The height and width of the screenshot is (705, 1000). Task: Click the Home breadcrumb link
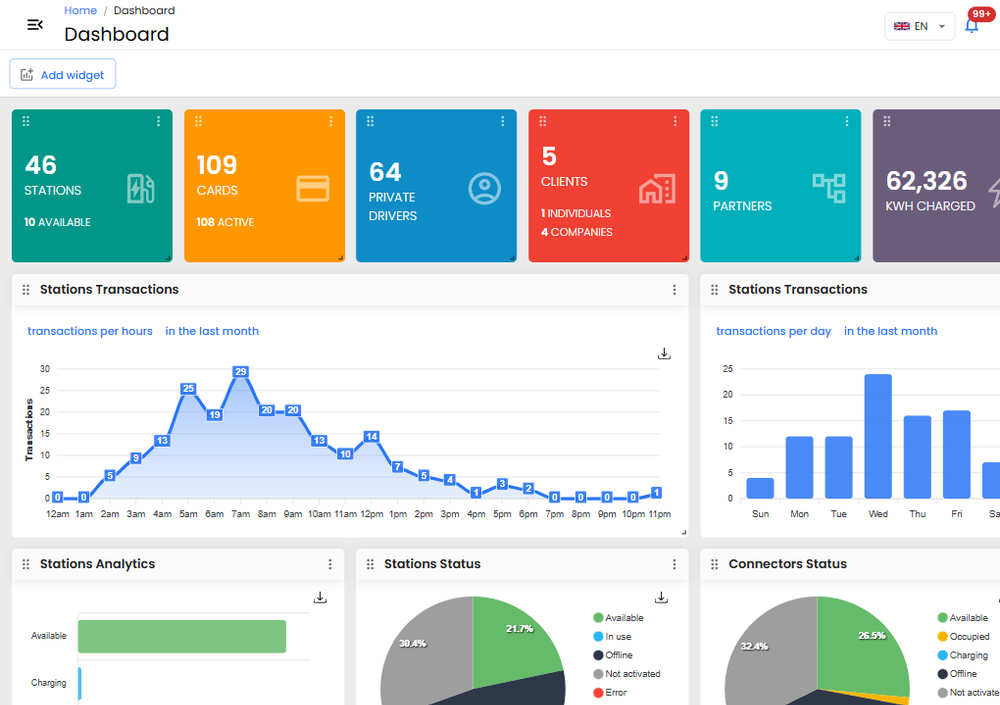pos(80,10)
